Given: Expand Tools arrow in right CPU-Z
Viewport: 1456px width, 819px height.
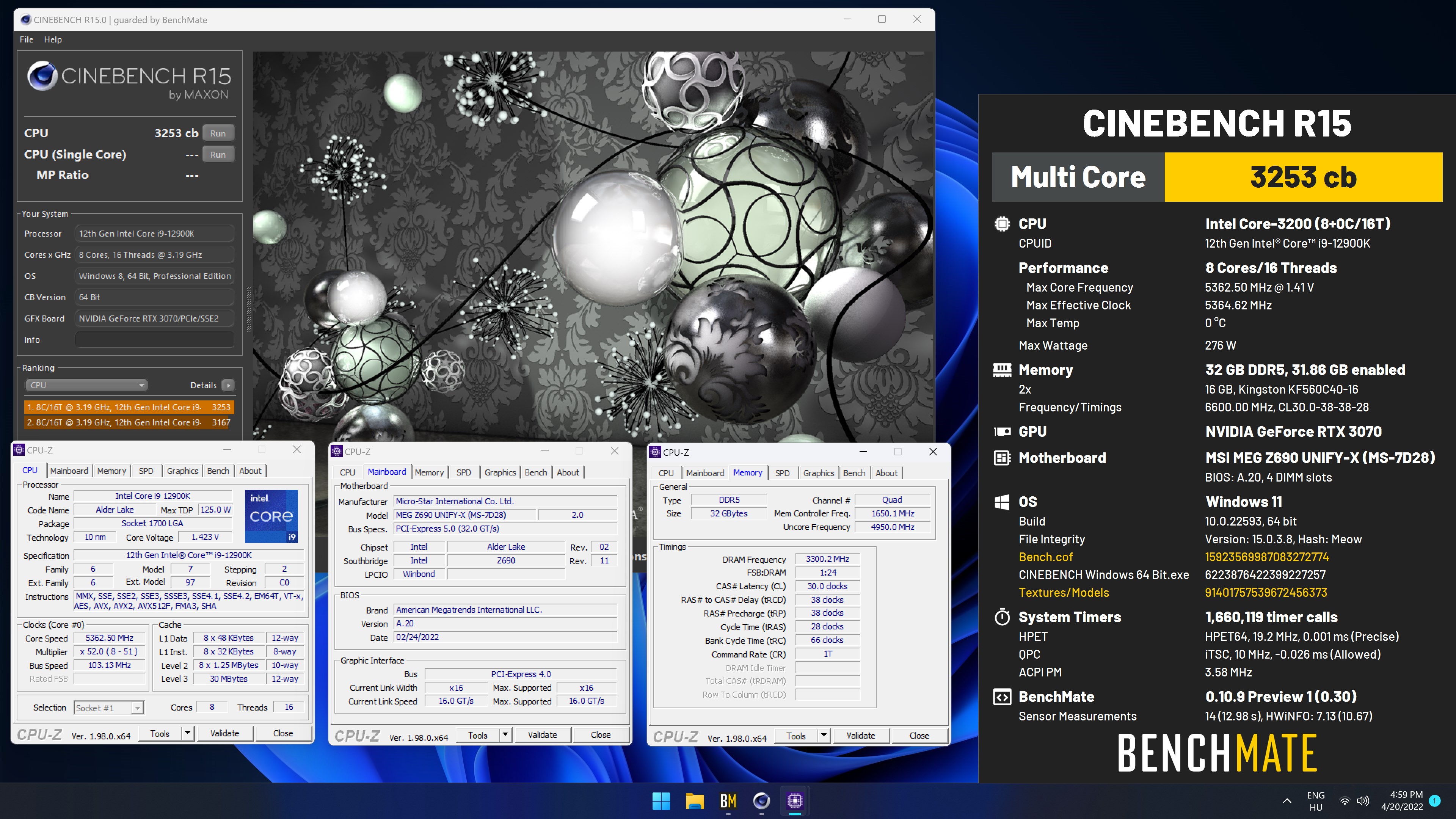Looking at the screenshot, I should (x=824, y=735).
